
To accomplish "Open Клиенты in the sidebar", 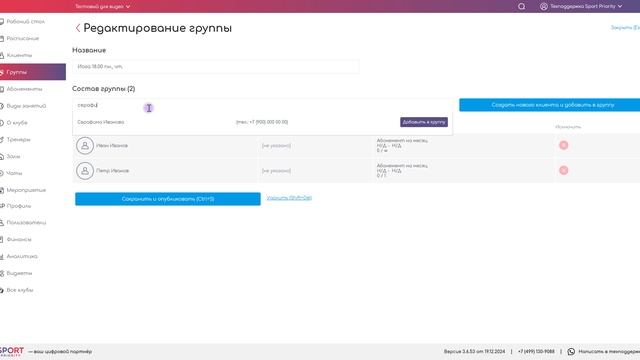I will (19, 55).
